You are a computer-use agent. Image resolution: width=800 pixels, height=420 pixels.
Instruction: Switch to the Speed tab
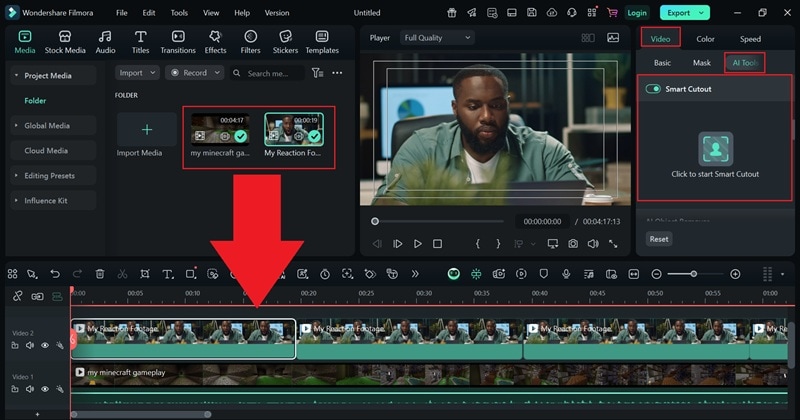click(x=750, y=39)
